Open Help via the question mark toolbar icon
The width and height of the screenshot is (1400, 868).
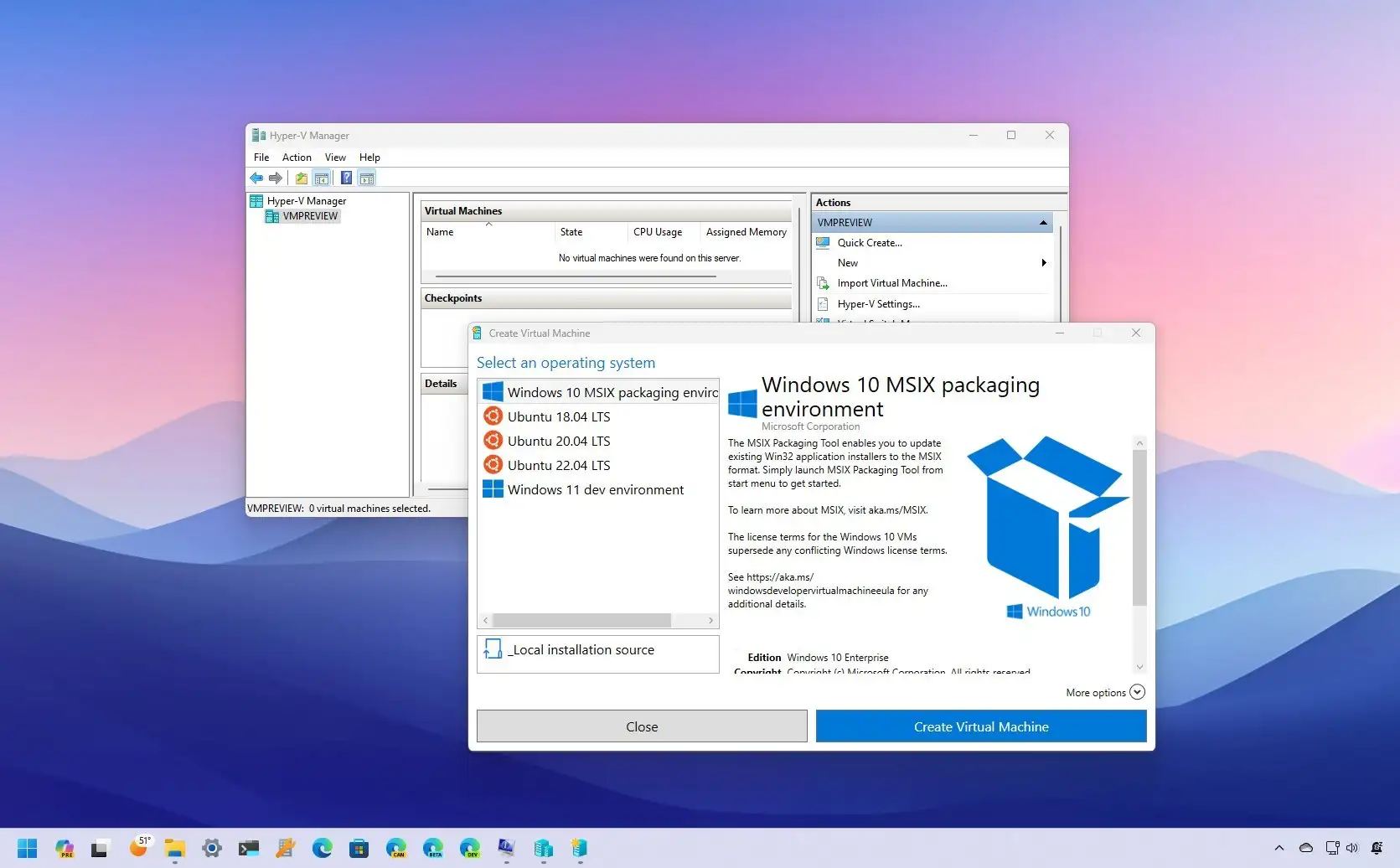[x=347, y=178]
